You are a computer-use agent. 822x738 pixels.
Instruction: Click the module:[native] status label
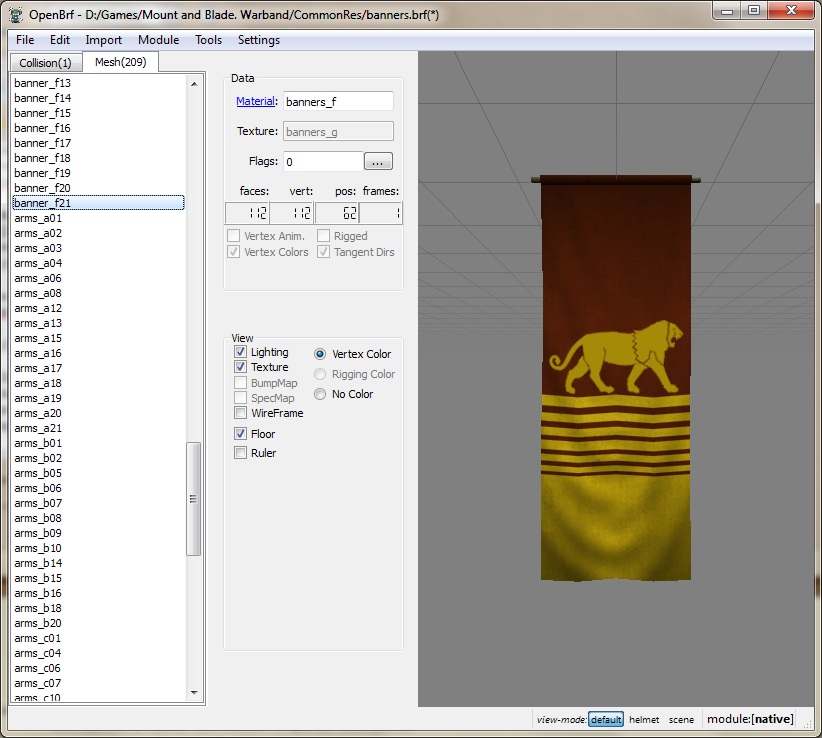tap(750, 719)
